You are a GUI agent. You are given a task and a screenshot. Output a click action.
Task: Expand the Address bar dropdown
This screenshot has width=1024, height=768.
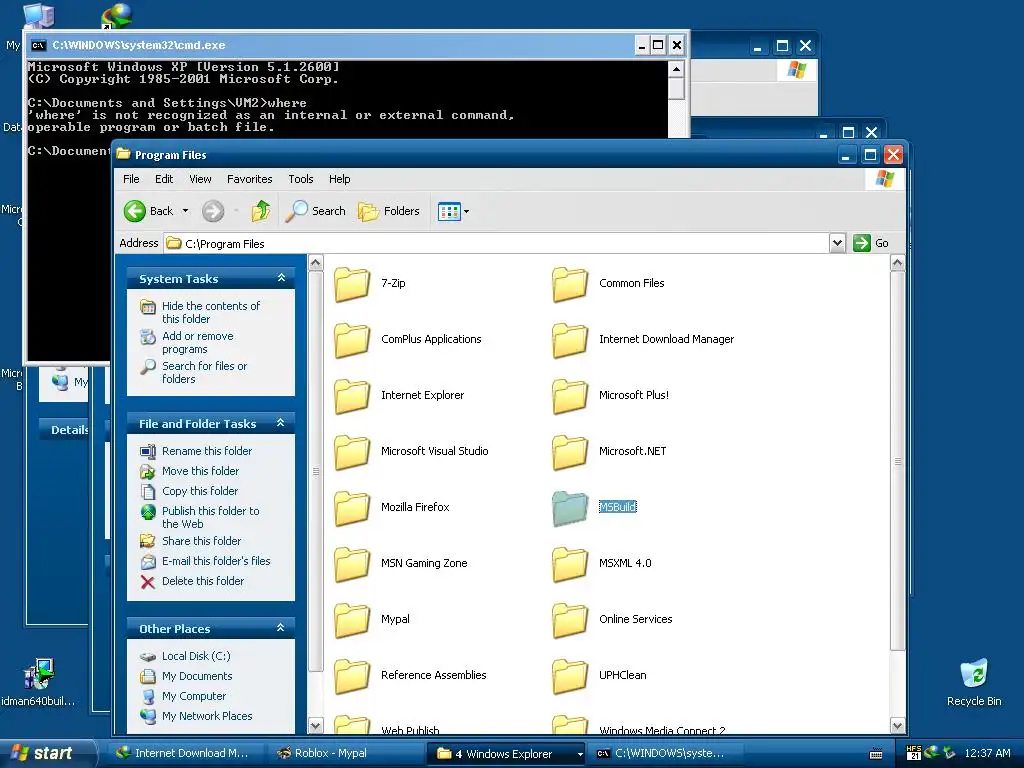pos(837,243)
